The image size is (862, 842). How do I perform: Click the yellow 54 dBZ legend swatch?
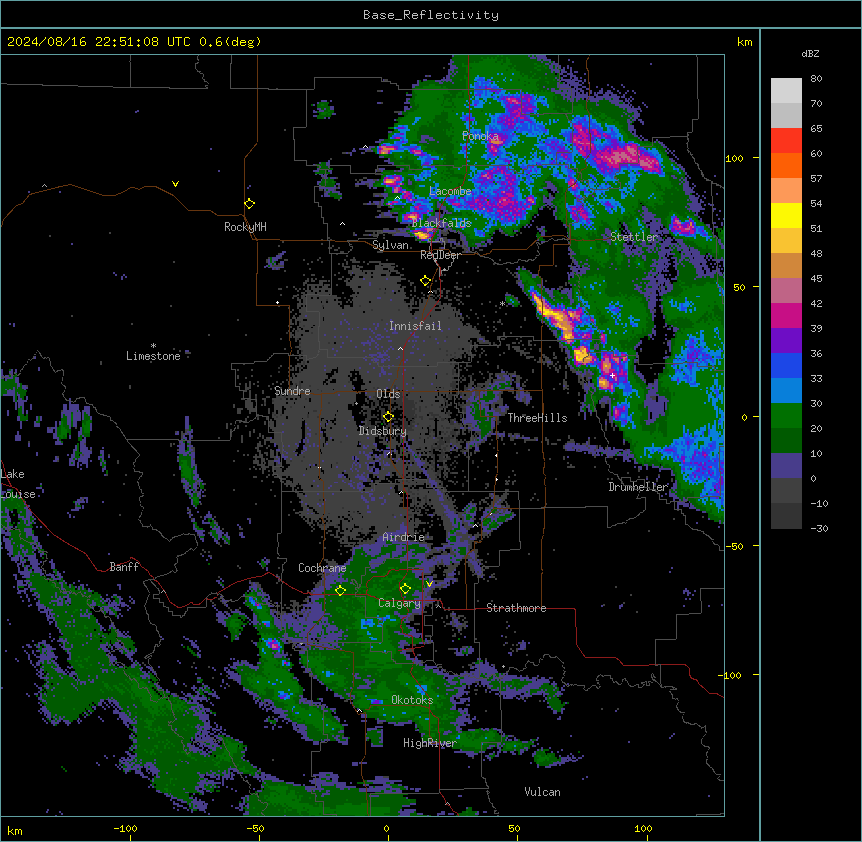(786, 215)
